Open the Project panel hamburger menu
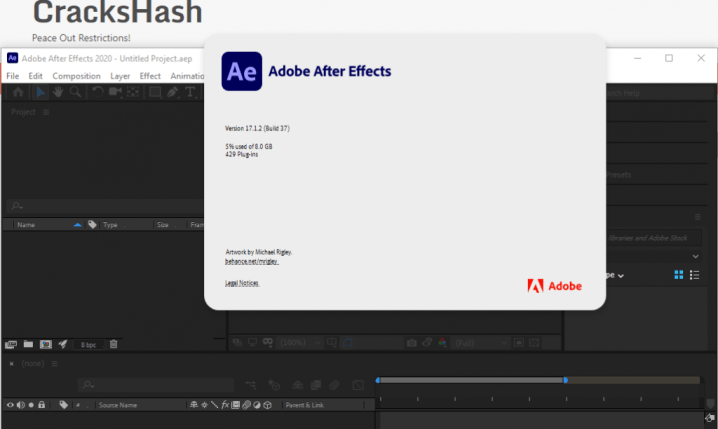This screenshot has height=429, width=718. pos(46,112)
